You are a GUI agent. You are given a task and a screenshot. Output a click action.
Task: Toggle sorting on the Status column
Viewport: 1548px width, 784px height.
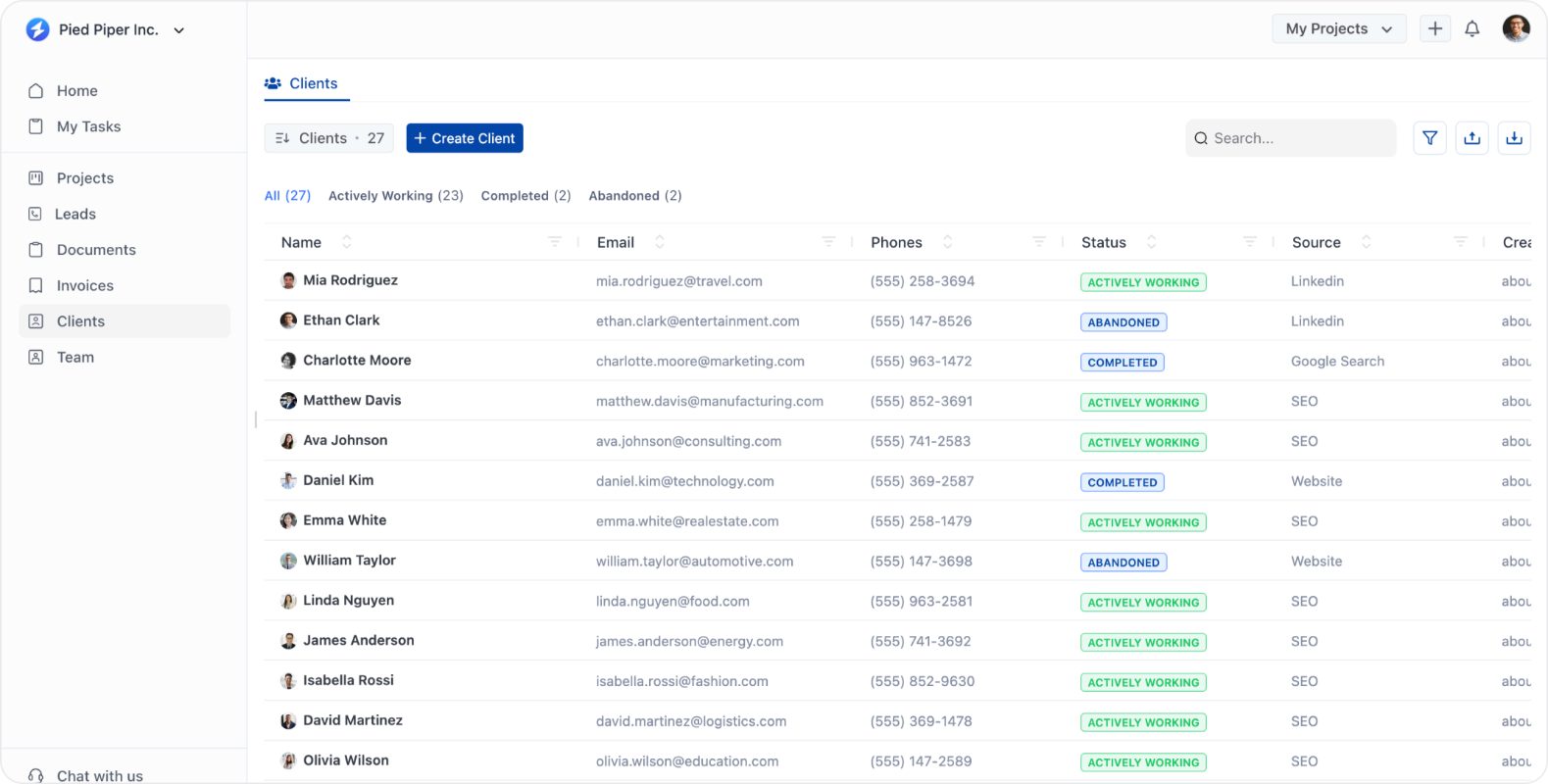click(x=1151, y=242)
